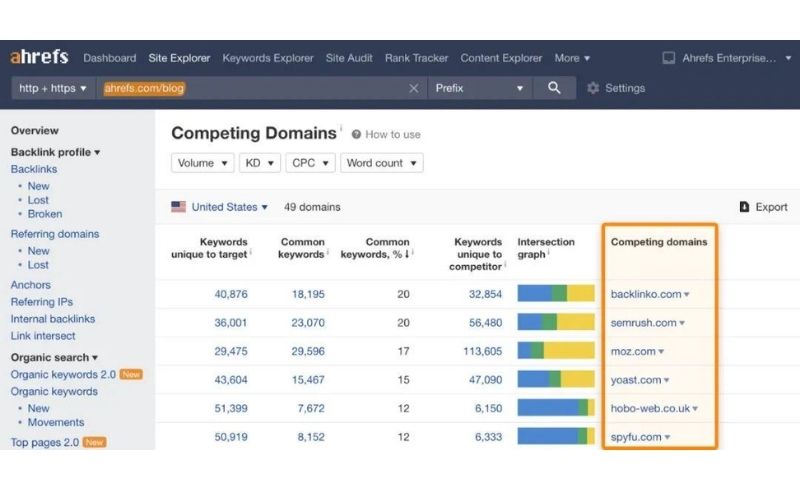Open Internal backlinks in sidebar
Viewport: 800px width, 500px height.
click(53, 318)
